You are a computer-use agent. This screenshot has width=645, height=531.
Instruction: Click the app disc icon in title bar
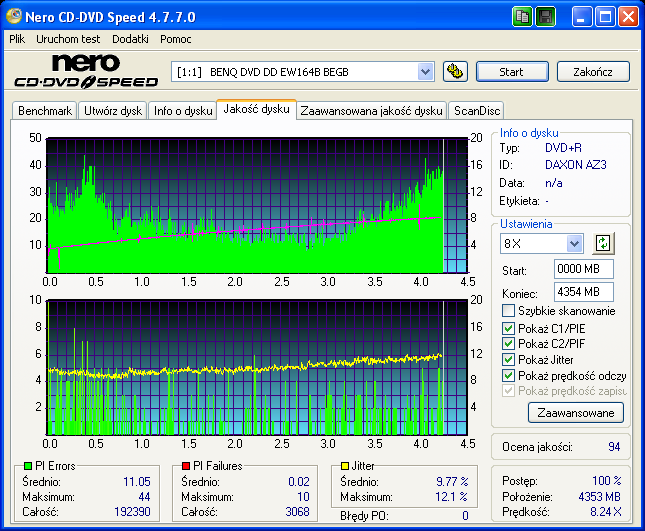coord(14,16)
